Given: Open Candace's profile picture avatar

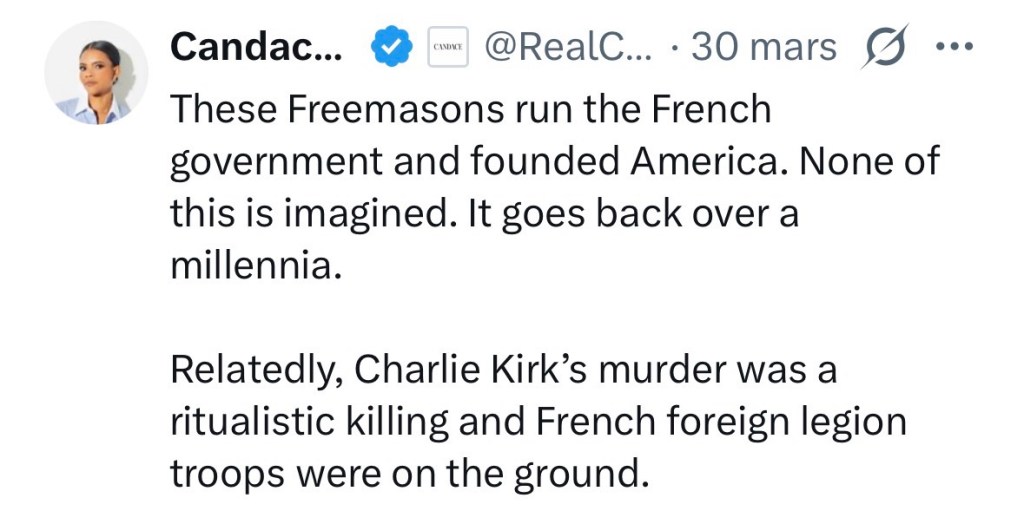Looking at the screenshot, I should (97, 73).
